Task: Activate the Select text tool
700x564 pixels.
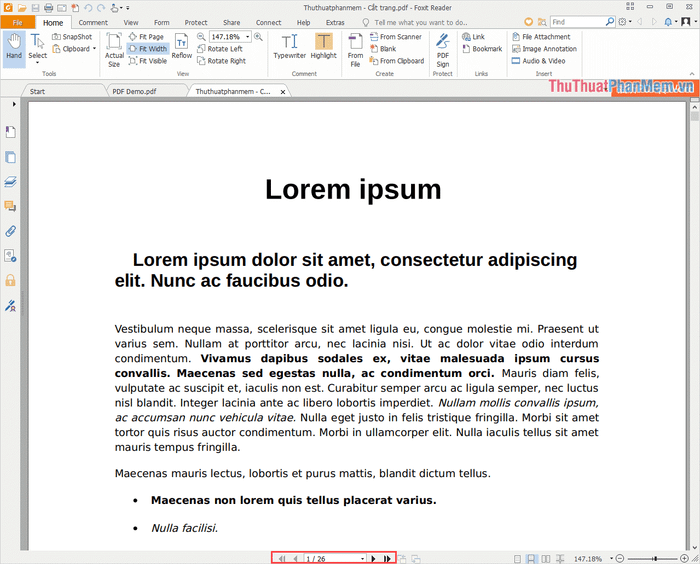Action: [38, 47]
